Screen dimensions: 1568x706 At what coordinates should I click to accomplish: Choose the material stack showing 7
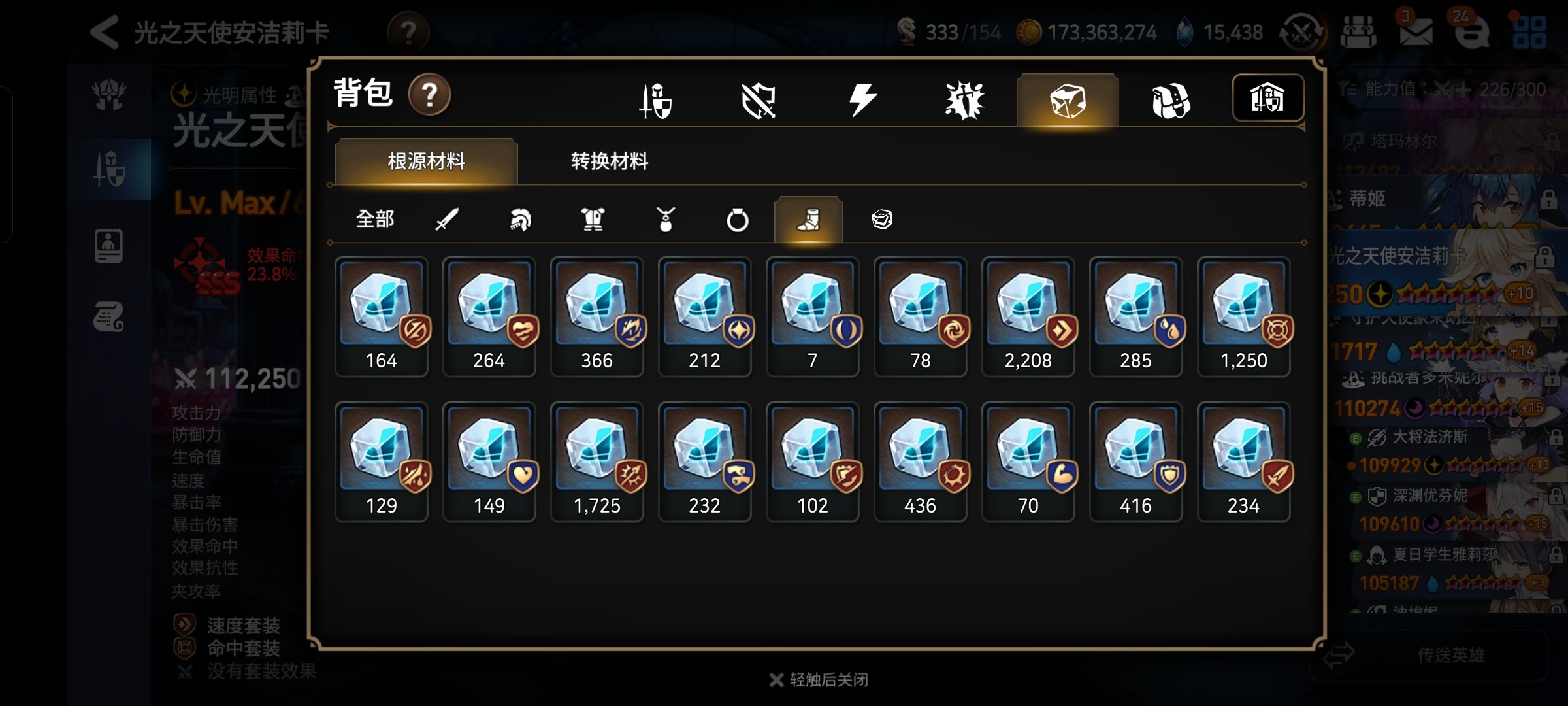point(812,316)
